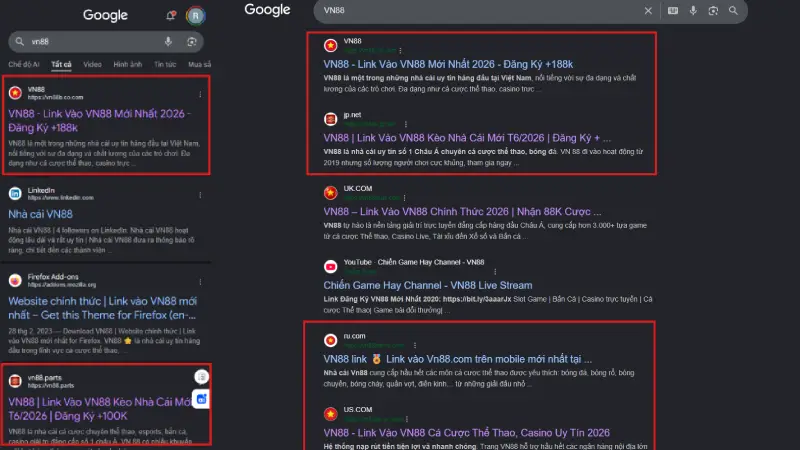Click 'US.COM' site name text
This screenshot has width=800, height=450.
point(358,410)
